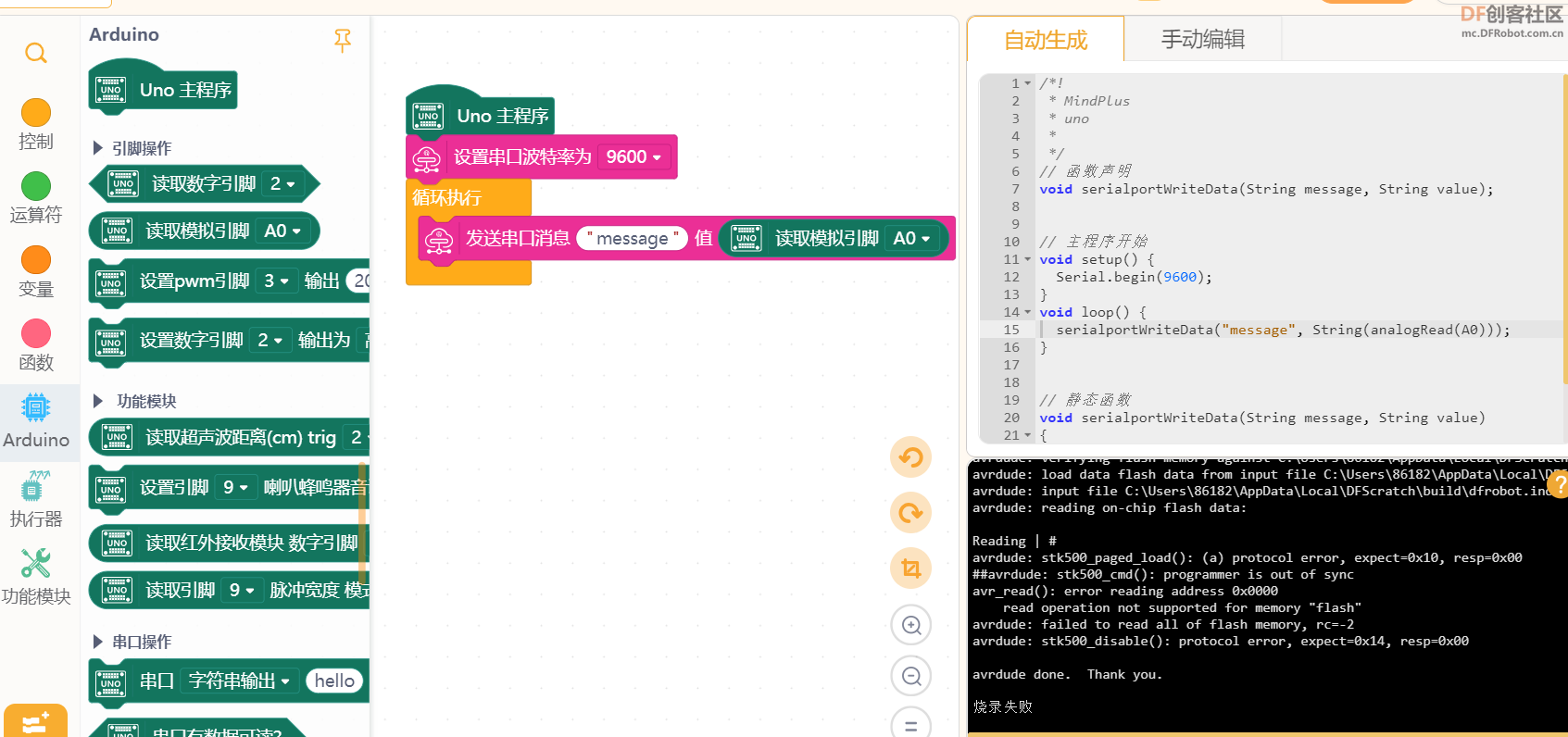Image resolution: width=1568 pixels, height=737 pixels.
Task: Click the undo button on the workspace
Action: pyautogui.click(x=911, y=457)
